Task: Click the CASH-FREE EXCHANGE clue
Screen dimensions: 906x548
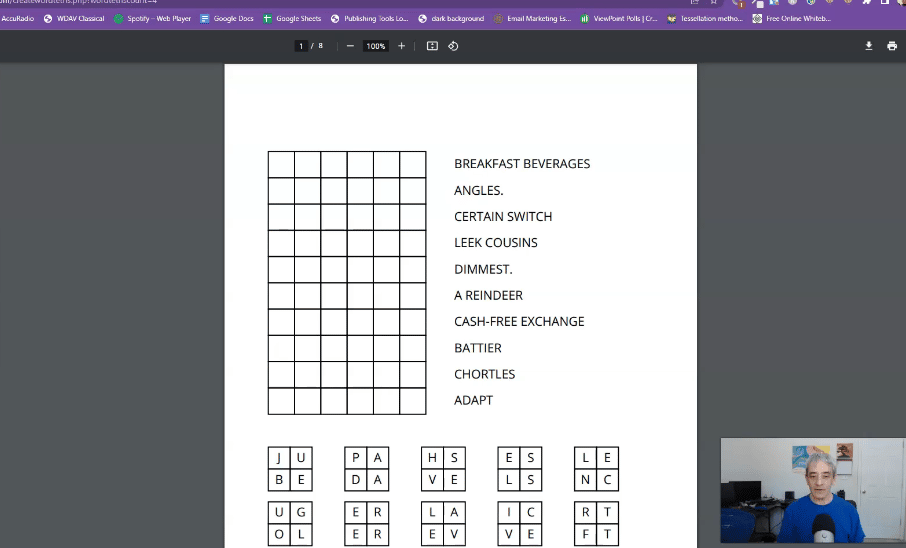Action: pos(519,321)
